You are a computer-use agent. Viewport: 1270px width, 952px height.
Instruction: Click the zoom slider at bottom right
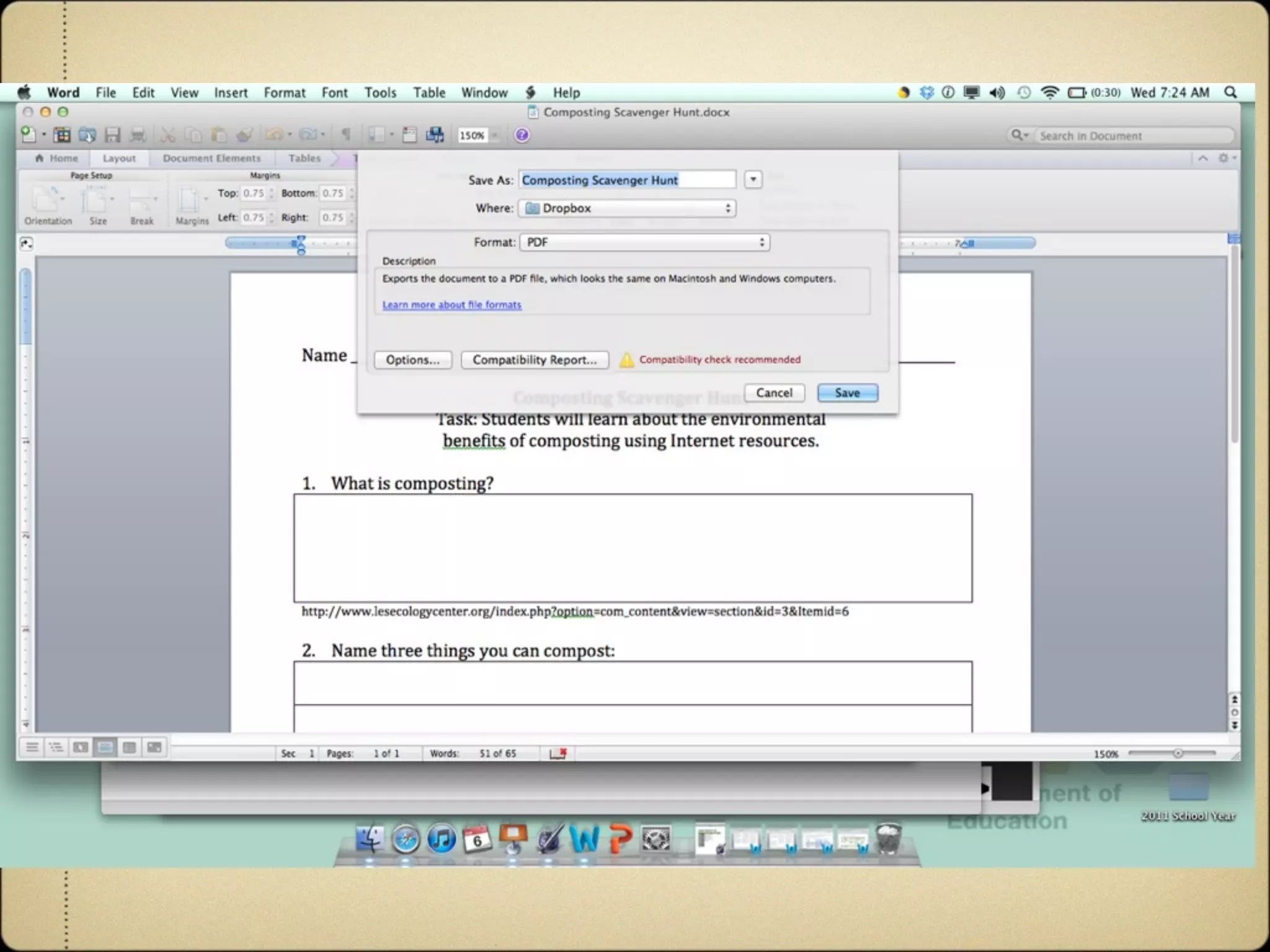click(x=1177, y=754)
